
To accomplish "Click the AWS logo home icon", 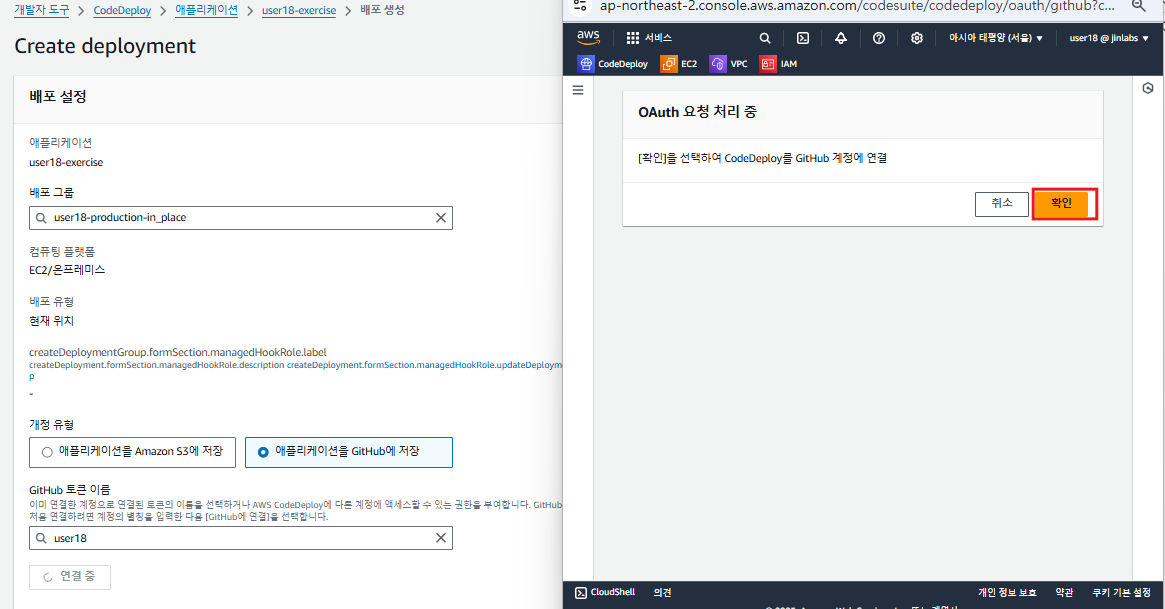I will (x=588, y=37).
